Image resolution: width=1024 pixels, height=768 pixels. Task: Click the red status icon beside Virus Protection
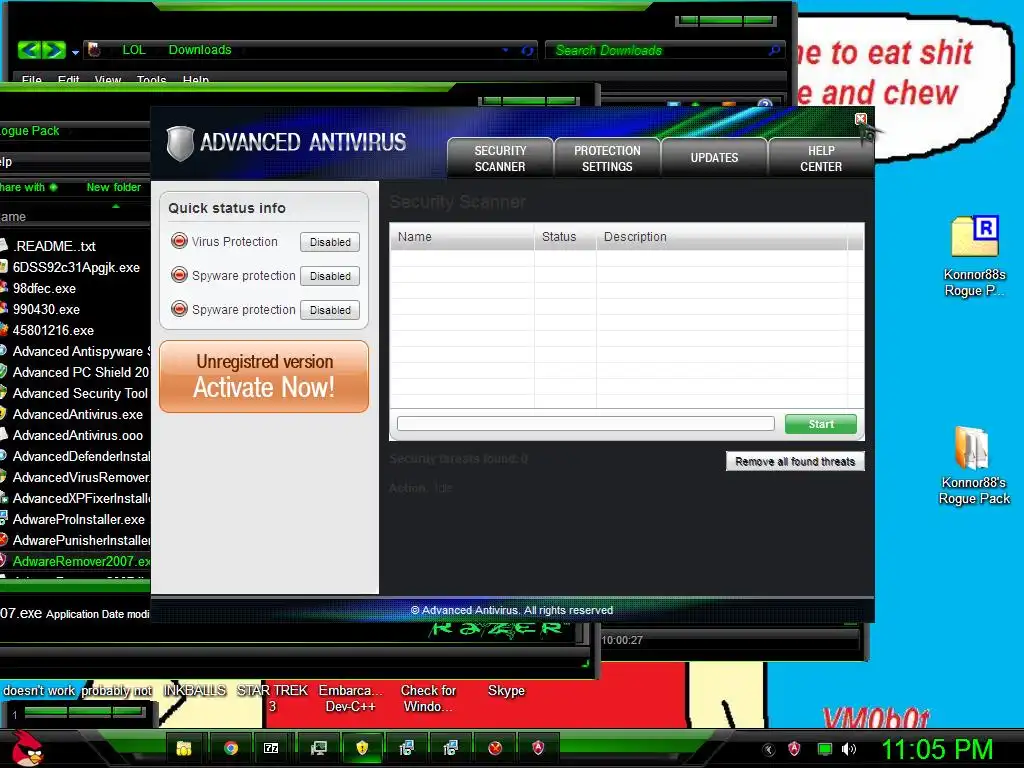coord(179,241)
